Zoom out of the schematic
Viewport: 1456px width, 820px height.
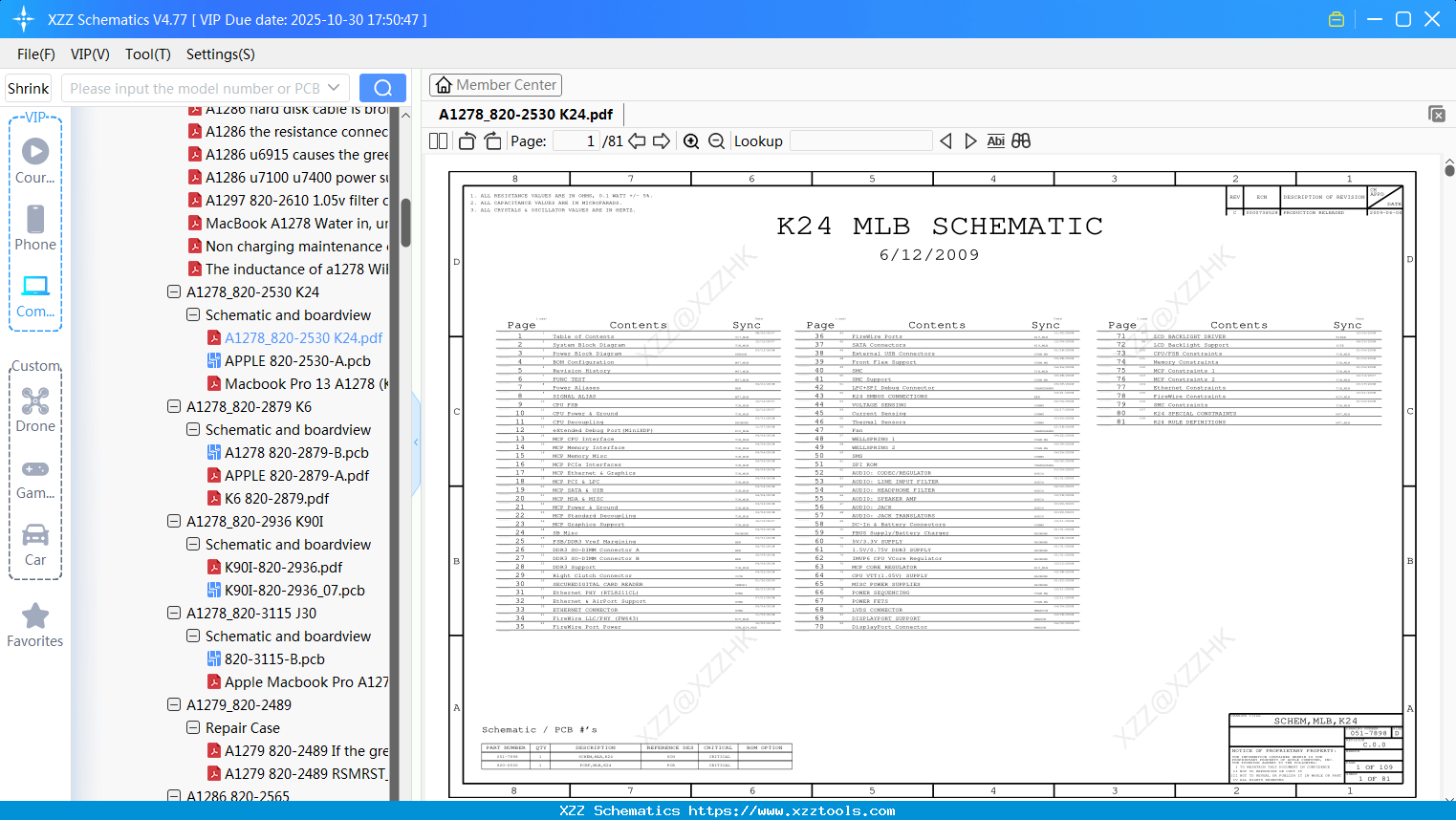[x=717, y=141]
